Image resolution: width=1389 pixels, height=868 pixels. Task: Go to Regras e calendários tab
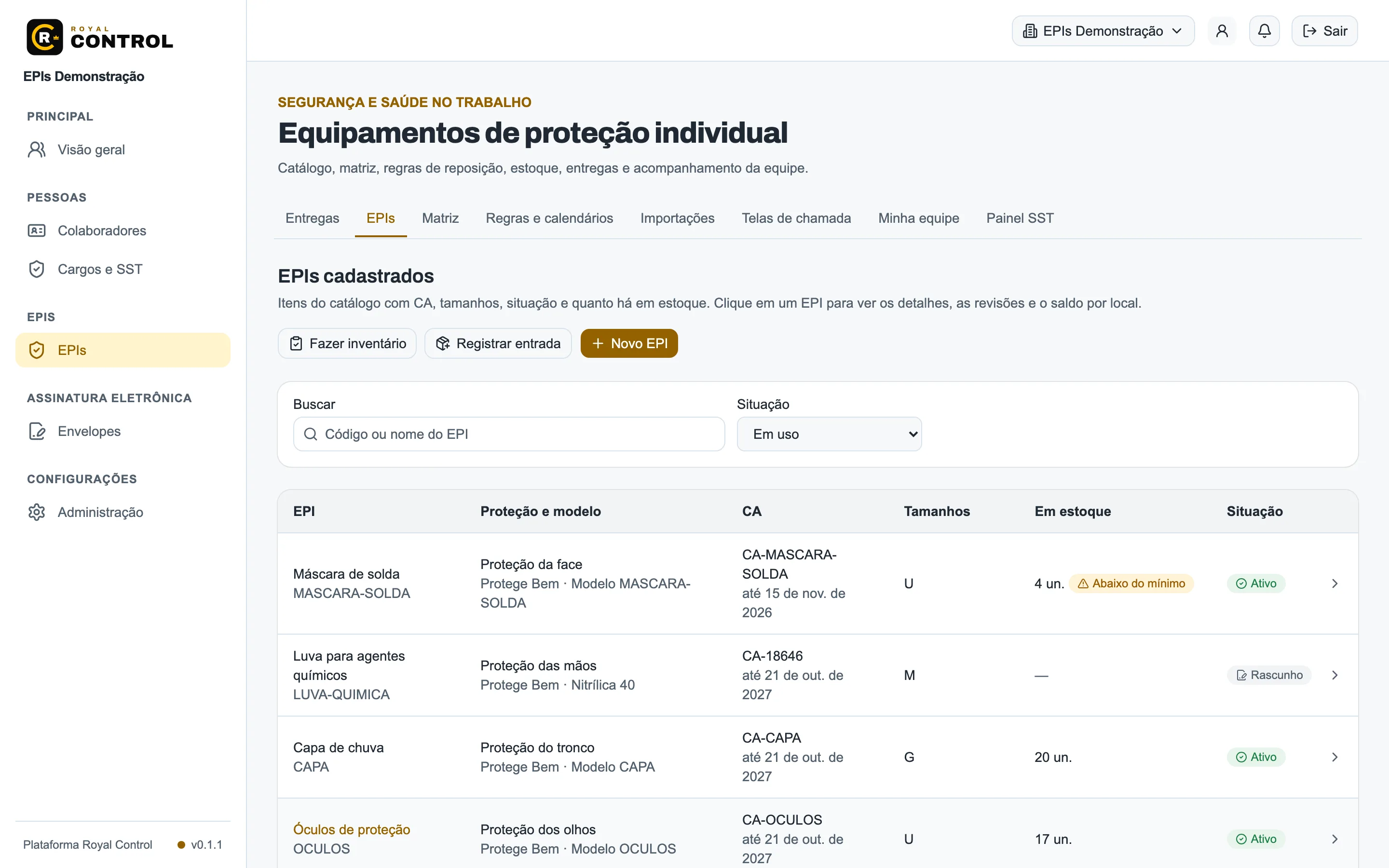click(x=549, y=218)
